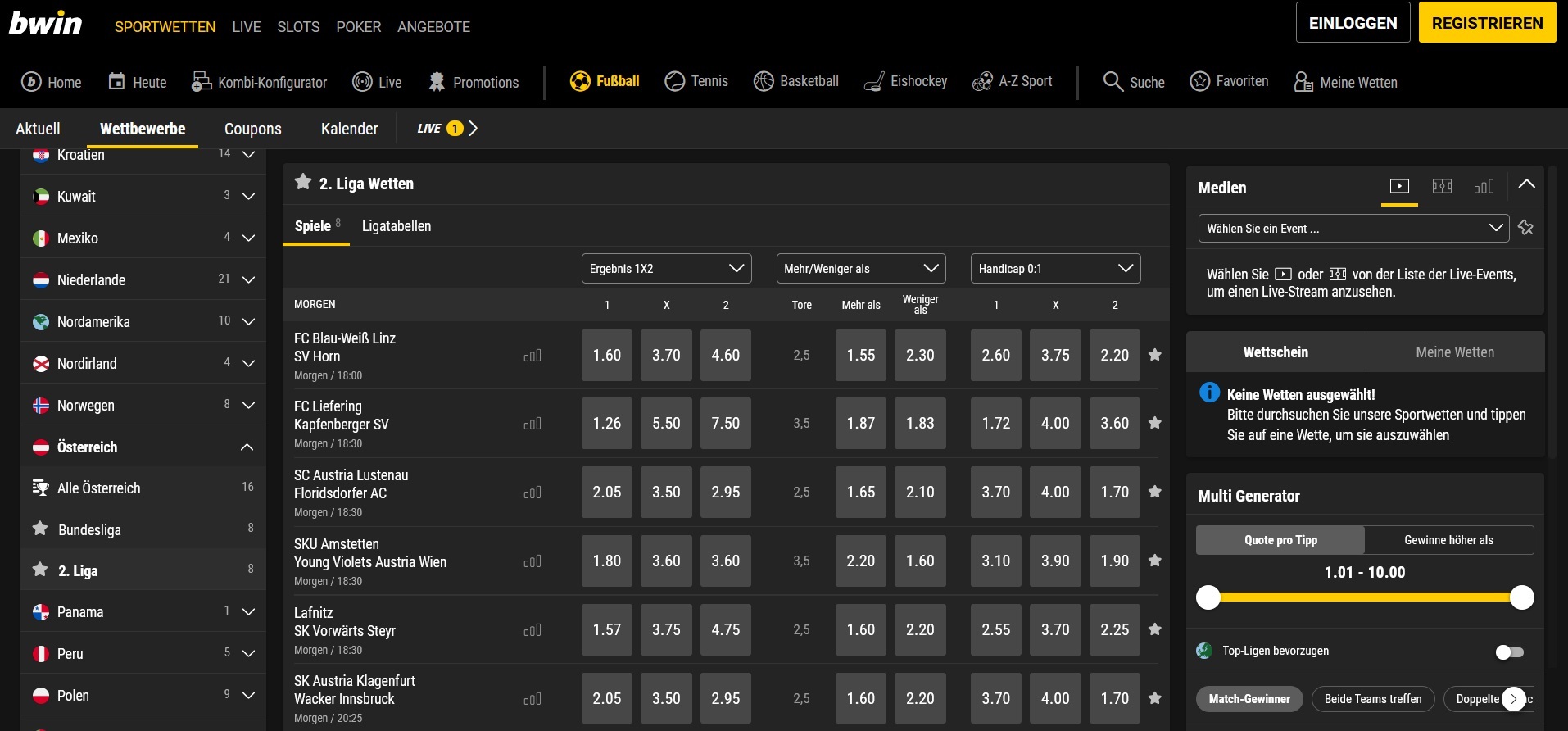Open the Ergebnis 1X2 market dropdown

tap(666, 269)
